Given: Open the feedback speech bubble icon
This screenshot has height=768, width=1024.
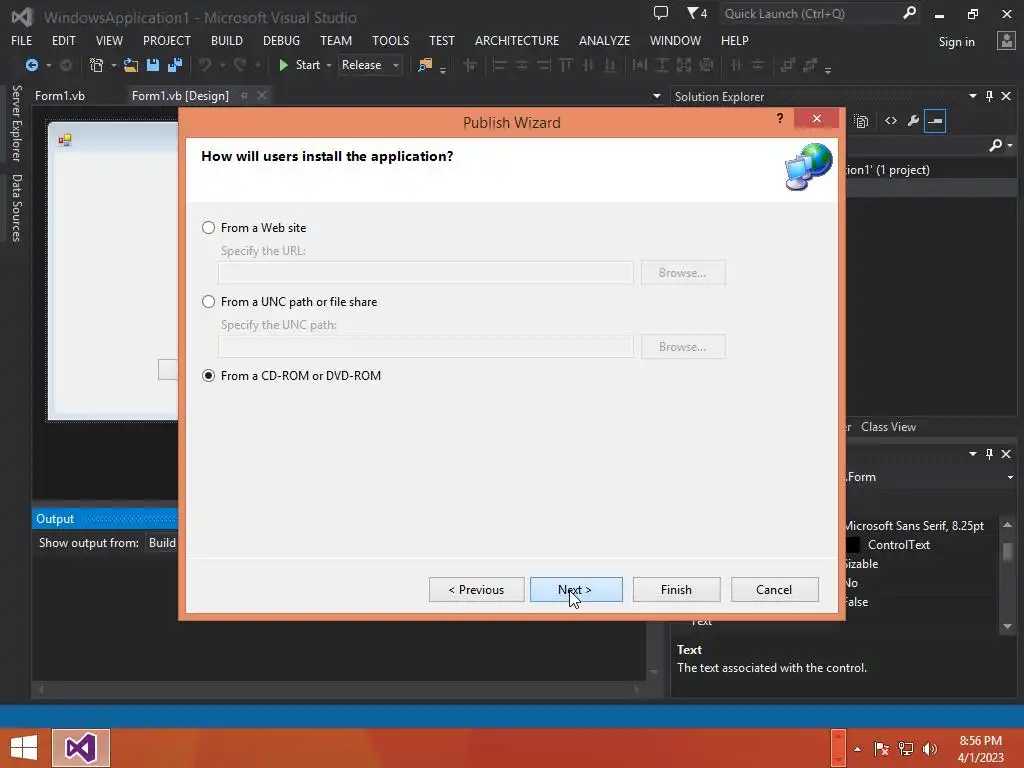Looking at the screenshot, I should [x=661, y=13].
